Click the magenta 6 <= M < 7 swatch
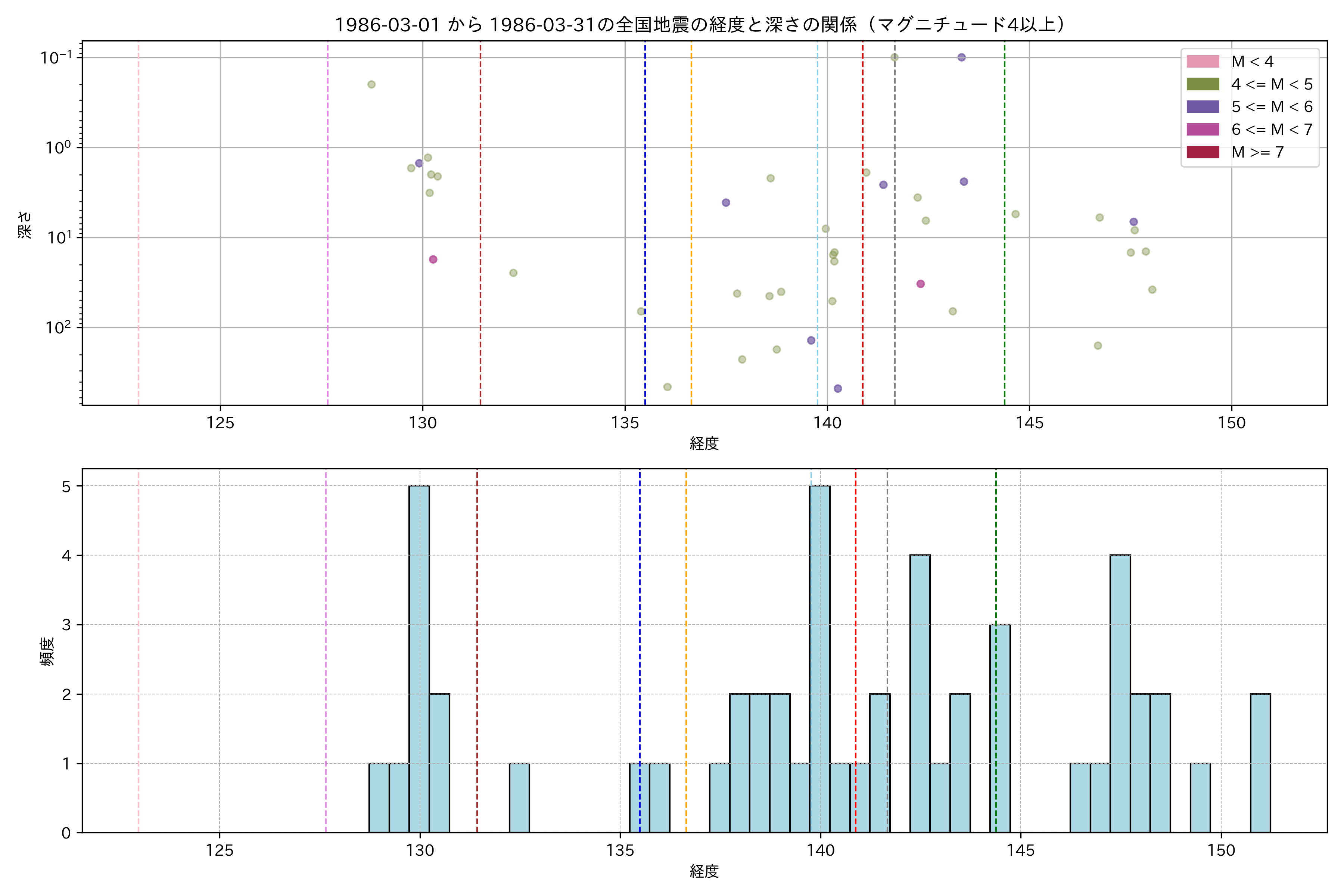The image size is (1344, 896). [x=1202, y=129]
